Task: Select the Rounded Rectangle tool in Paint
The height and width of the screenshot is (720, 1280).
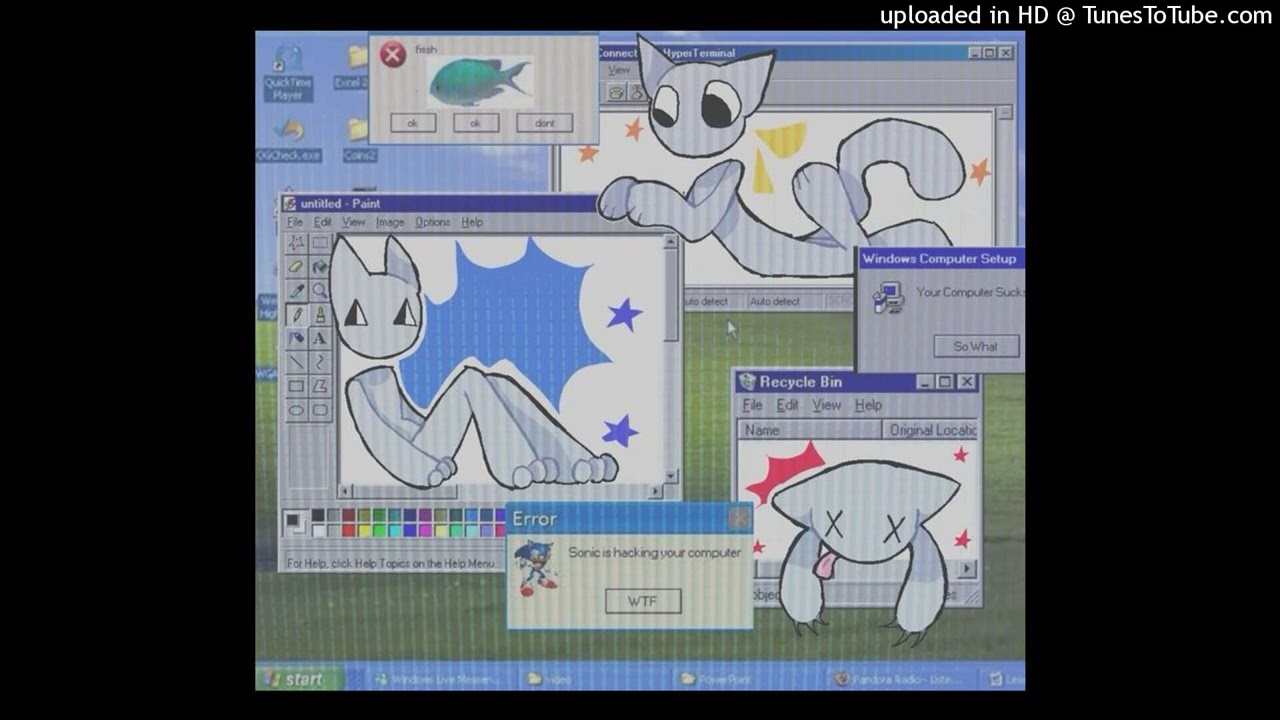Action: (319, 411)
